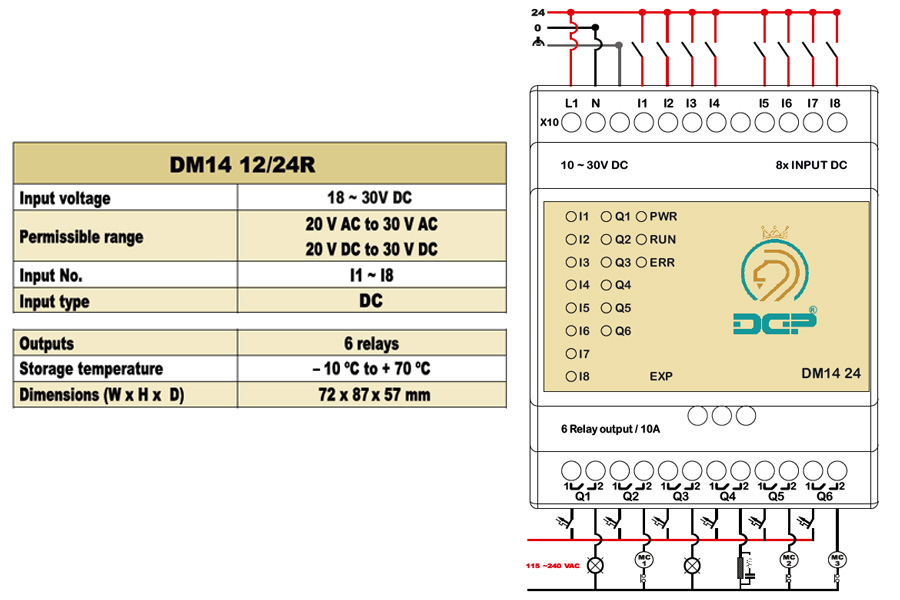Screen dimensions: 900x600
Task: Click the Q1 LED indicator on the panel
Action: pyautogui.click(x=606, y=216)
